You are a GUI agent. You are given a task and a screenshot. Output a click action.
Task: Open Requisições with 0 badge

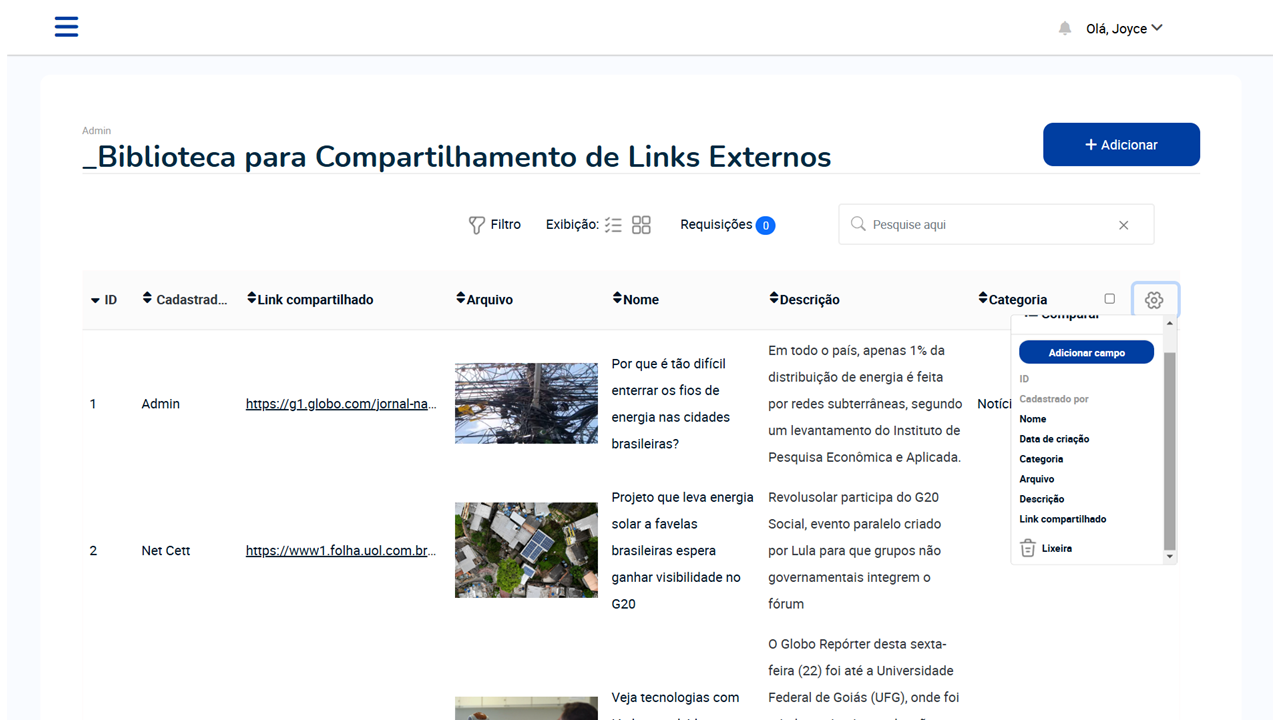coord(727,225)
